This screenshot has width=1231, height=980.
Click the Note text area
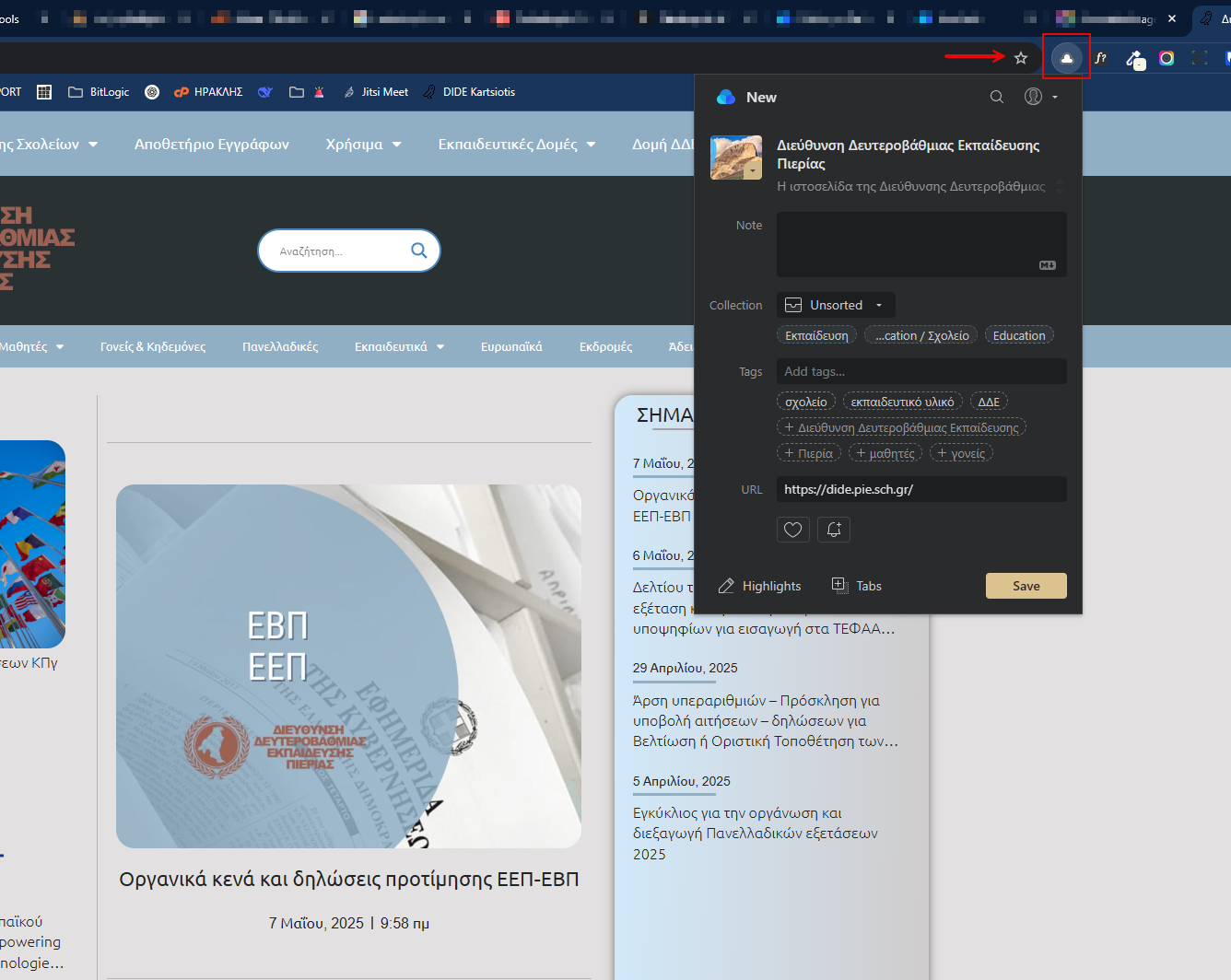920,244
